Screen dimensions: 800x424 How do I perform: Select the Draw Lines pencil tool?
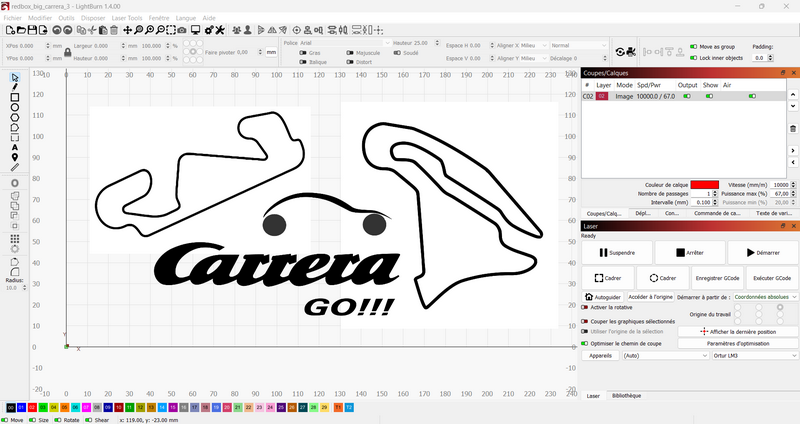coord(15,87)
